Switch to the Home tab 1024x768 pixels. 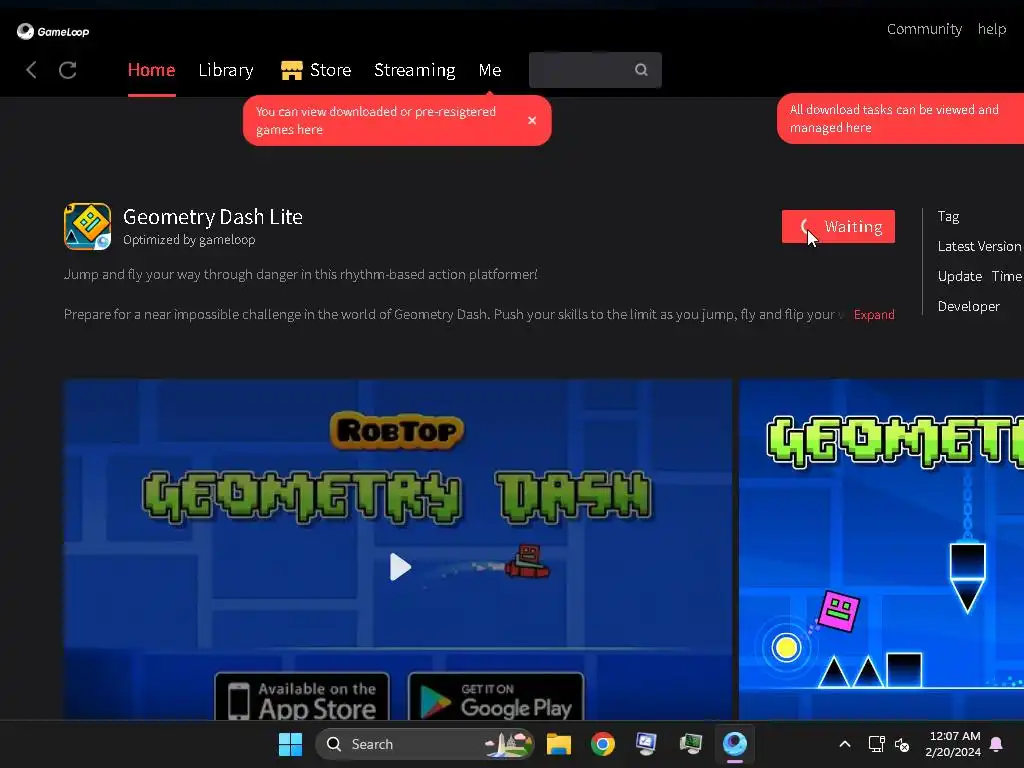coord(152,70)
